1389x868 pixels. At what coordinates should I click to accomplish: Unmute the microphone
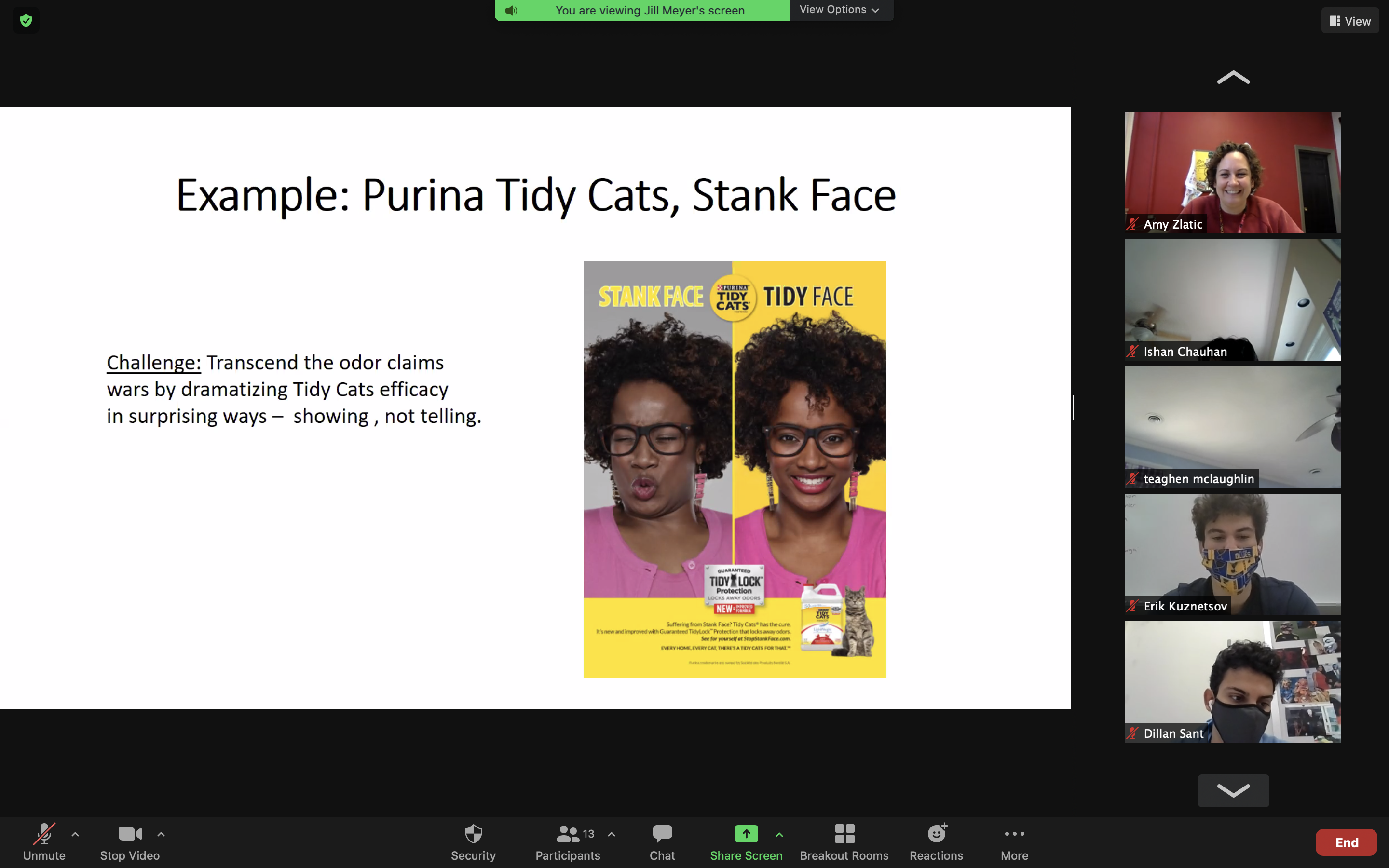click(44, 841)
